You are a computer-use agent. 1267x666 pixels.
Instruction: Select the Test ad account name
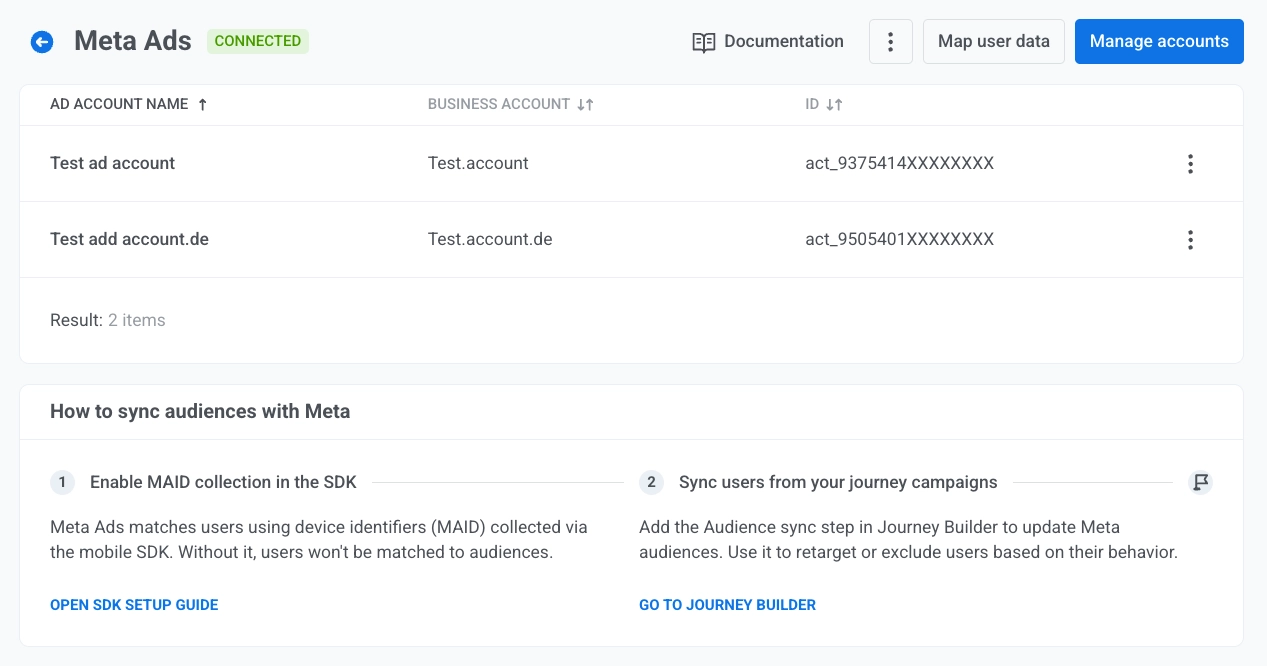(112, 163)
